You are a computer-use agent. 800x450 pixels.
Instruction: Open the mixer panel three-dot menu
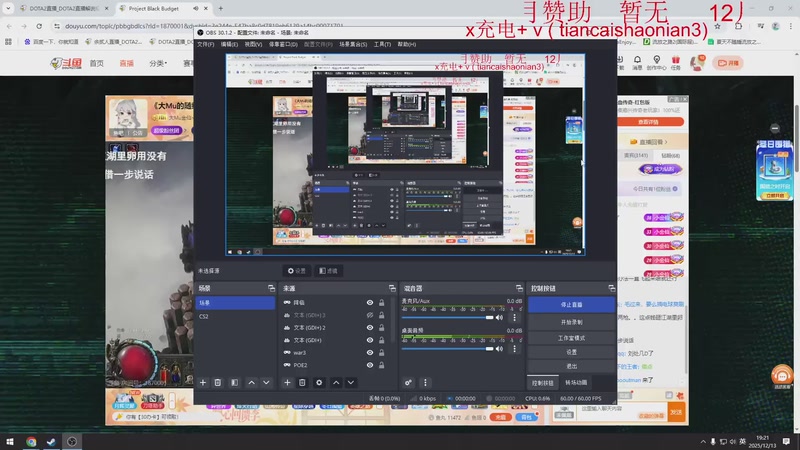pos(426,383)
